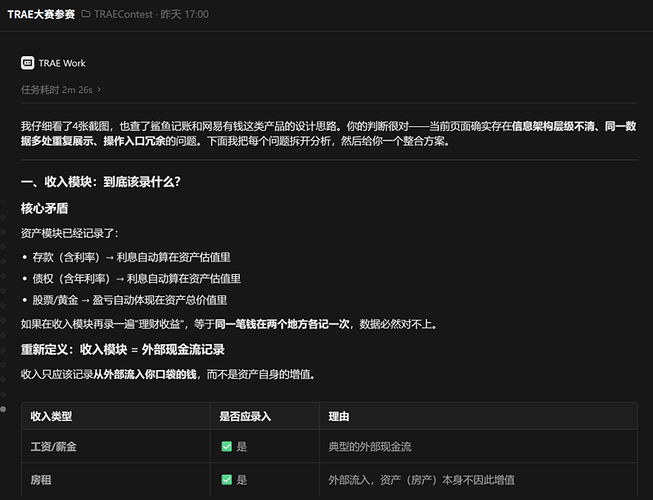Image resolution: width=653 pixels, height=500 pixels.
Task: Click the timestamp 昨天 17:00
Action: coord(184,14)
